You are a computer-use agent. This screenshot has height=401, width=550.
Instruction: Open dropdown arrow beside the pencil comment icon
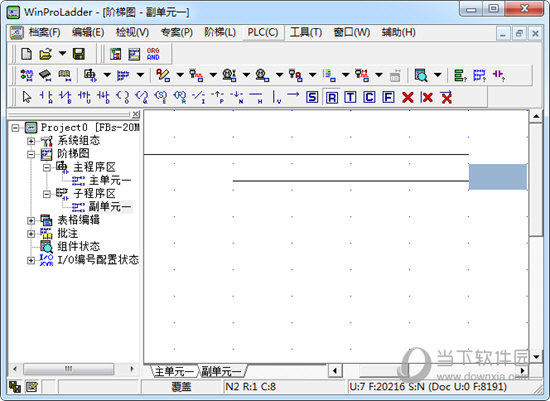pos(180,75)
